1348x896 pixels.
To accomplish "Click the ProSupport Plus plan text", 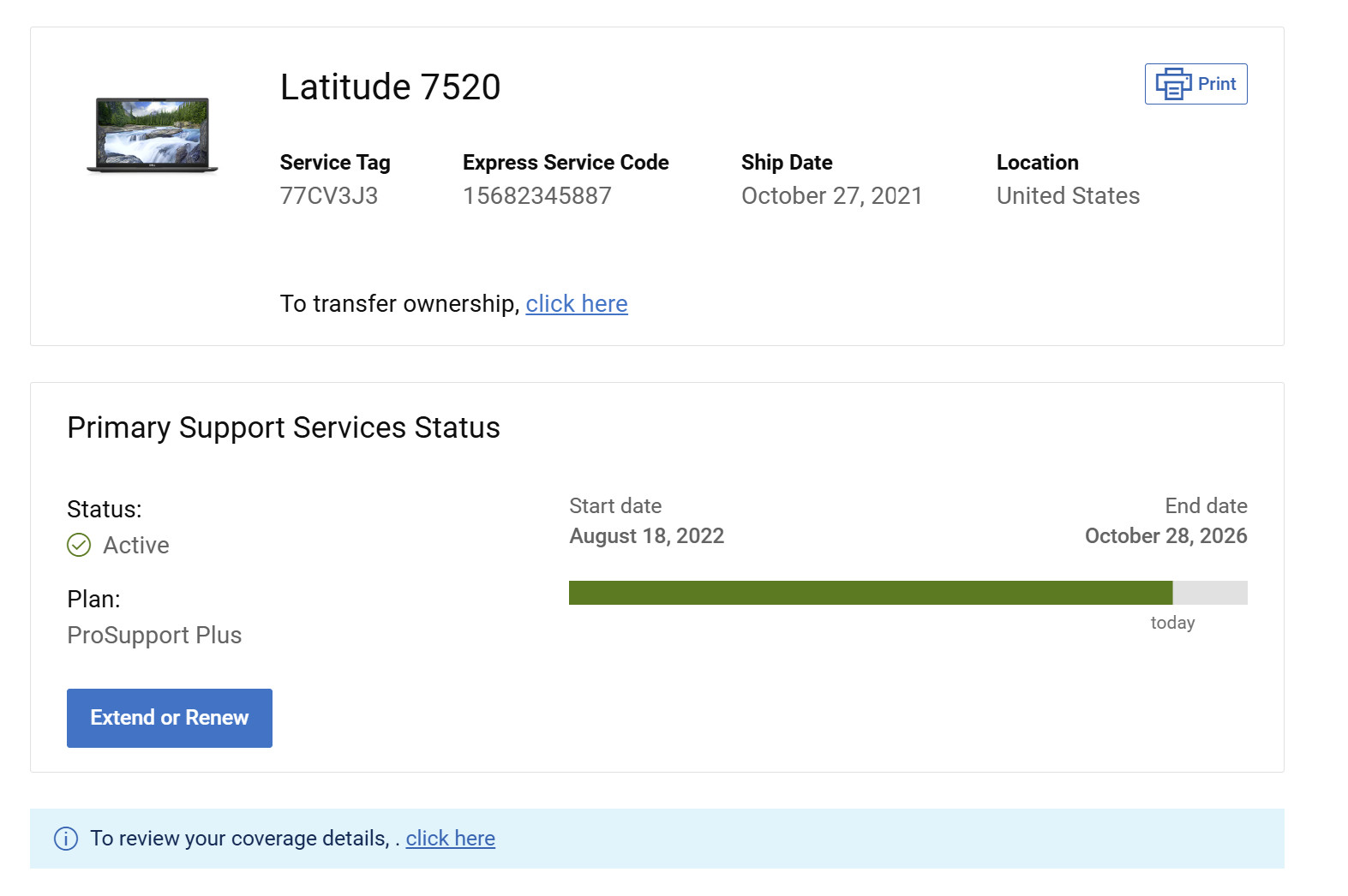I will point(154,636).
